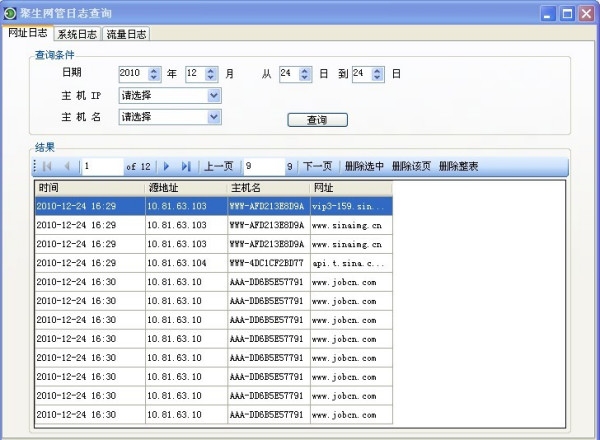This screenshot has height=440, width=600.
Task: Jump to last page icon
Action: tap(186, 166)
